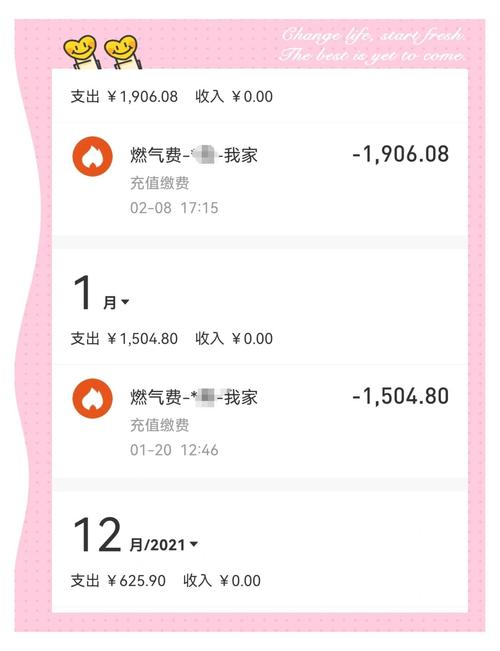Expand the 12月/2021 month dropdown arrow
This screenshot has height=651, width=500.
(x=194, y=544)
